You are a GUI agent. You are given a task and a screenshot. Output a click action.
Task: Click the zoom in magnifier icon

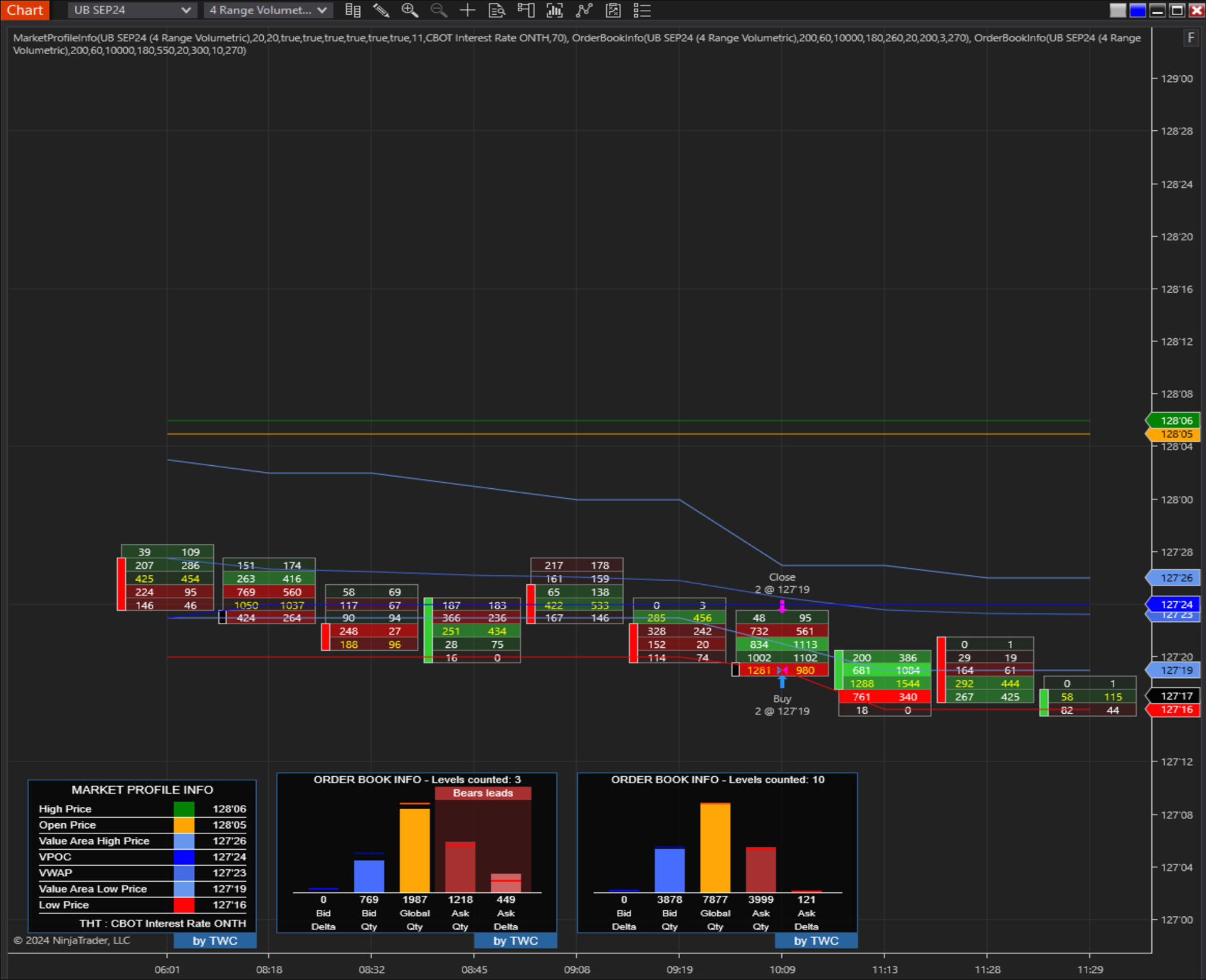pyautogui.click(x=410, y=10)
